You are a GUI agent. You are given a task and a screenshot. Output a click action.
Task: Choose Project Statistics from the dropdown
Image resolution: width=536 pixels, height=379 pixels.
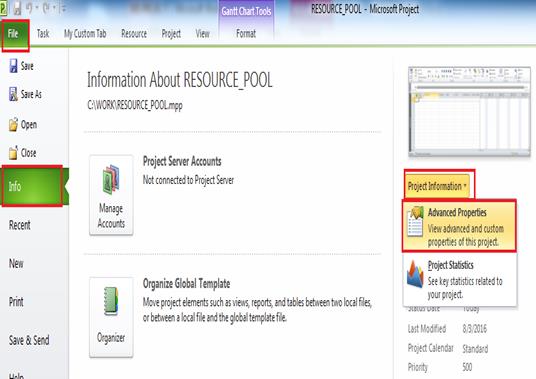(x=459, y=279)
